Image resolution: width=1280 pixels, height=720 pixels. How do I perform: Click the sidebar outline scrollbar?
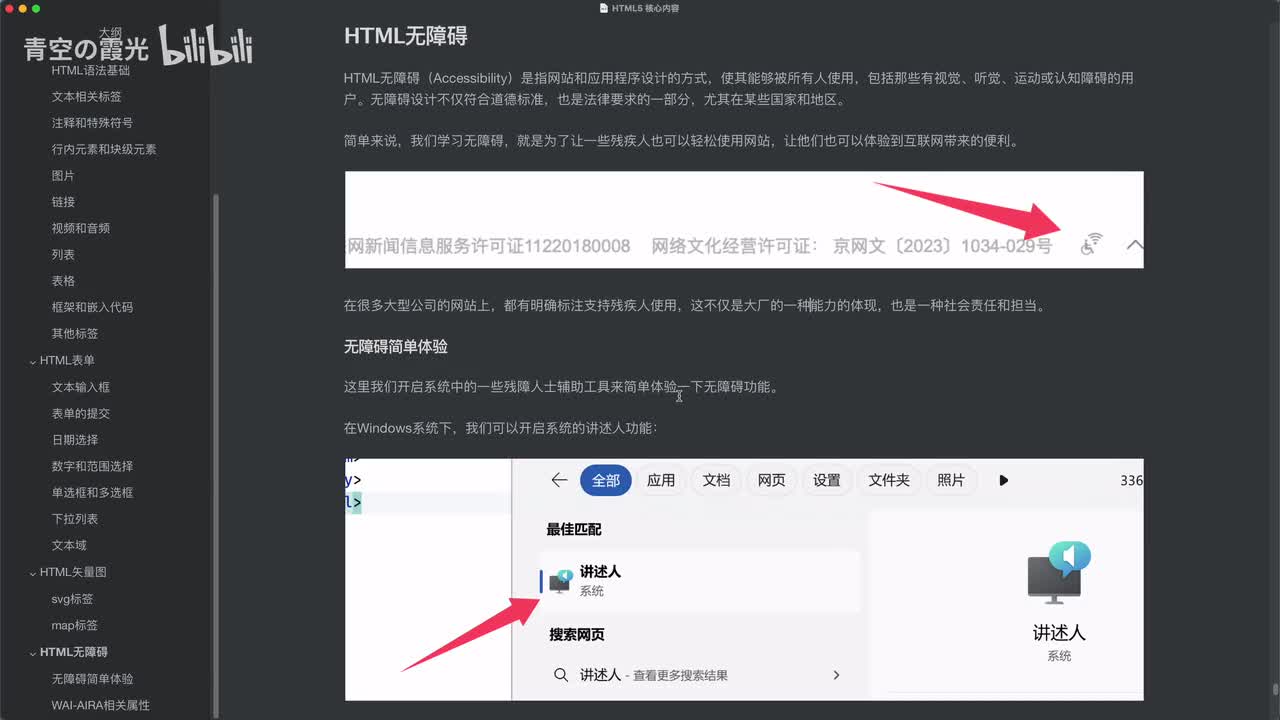pos(217,455)
